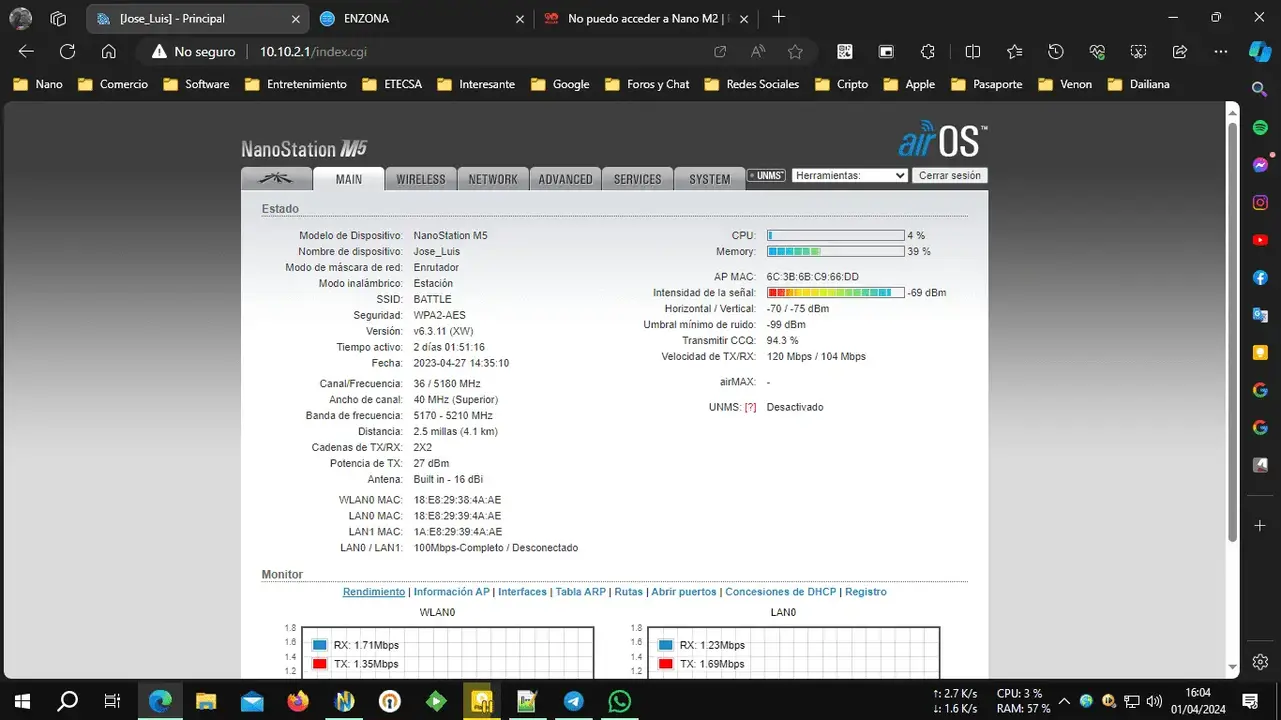This screenshot has height=720, width=1281.
Task: Open browser History icon
Action: [x=1056, y=52]
